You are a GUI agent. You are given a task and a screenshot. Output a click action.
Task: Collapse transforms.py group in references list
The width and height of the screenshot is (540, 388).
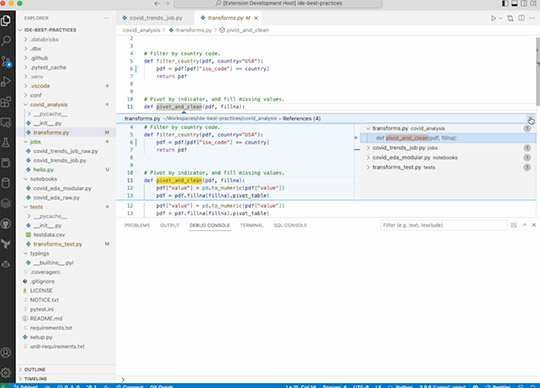click(x=368, y=128)
